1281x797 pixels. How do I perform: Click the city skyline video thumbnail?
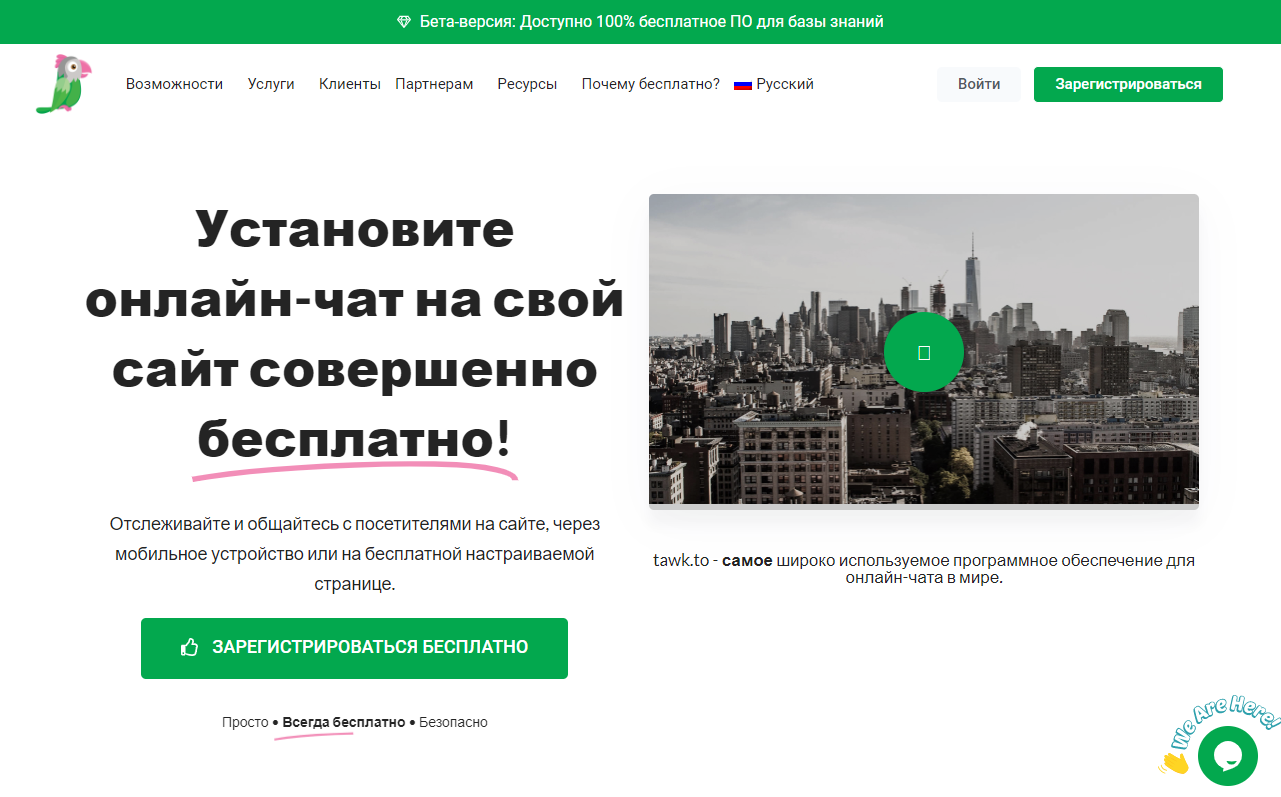tap(923, 351)
